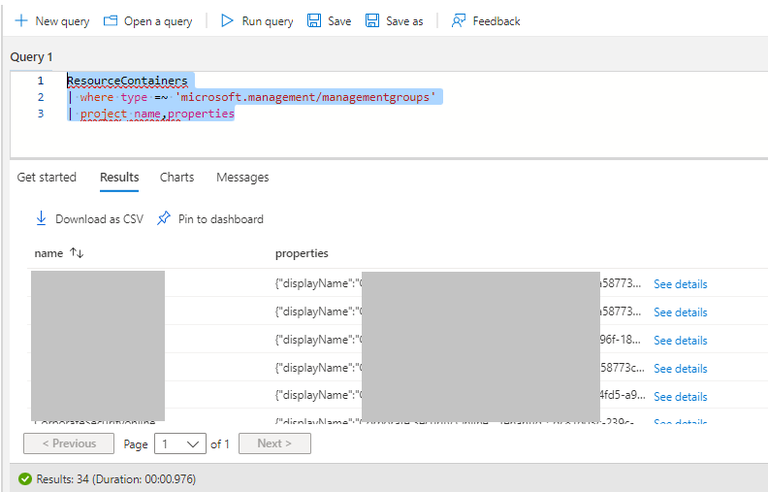Click the project name,properties line
Viewport: 768px width, 492px height.
[x=151, y=114]
